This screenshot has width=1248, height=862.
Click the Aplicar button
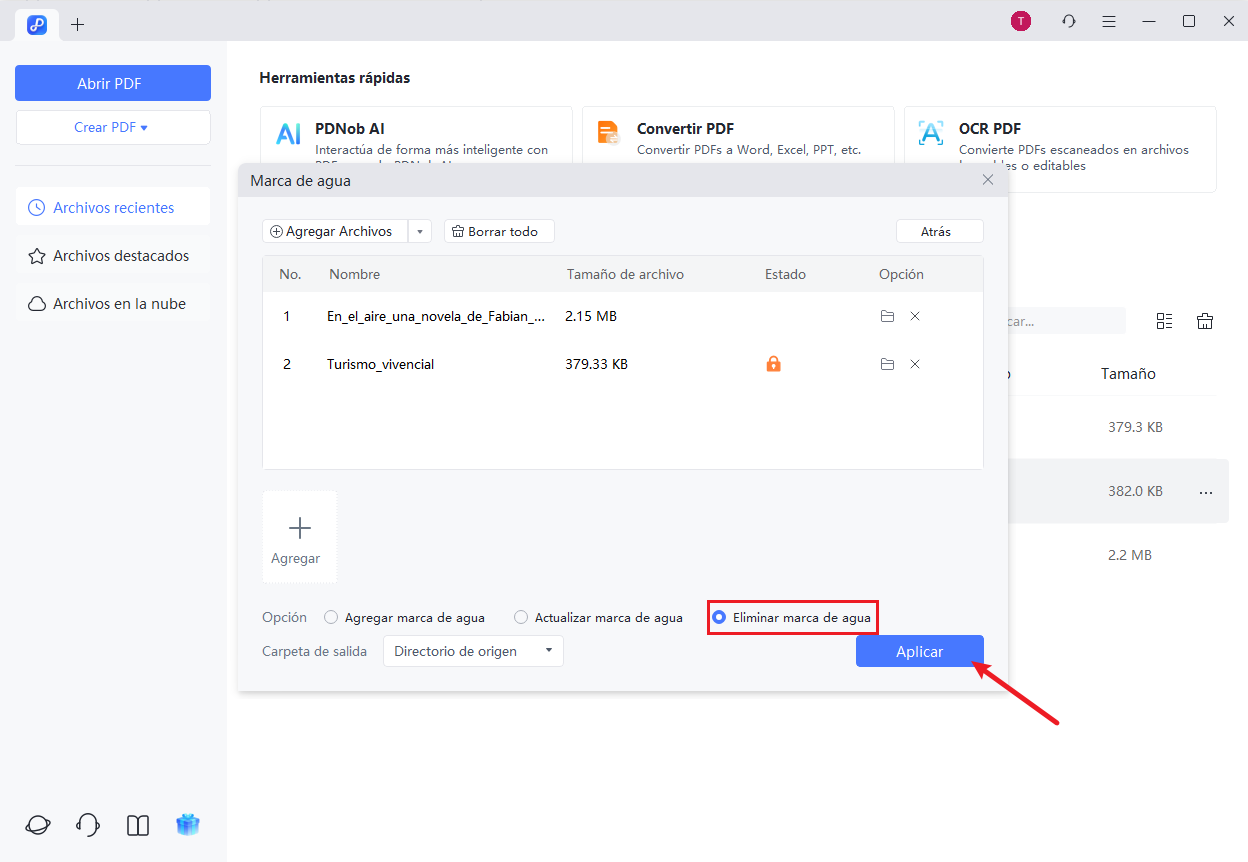(x=919, y=650)
